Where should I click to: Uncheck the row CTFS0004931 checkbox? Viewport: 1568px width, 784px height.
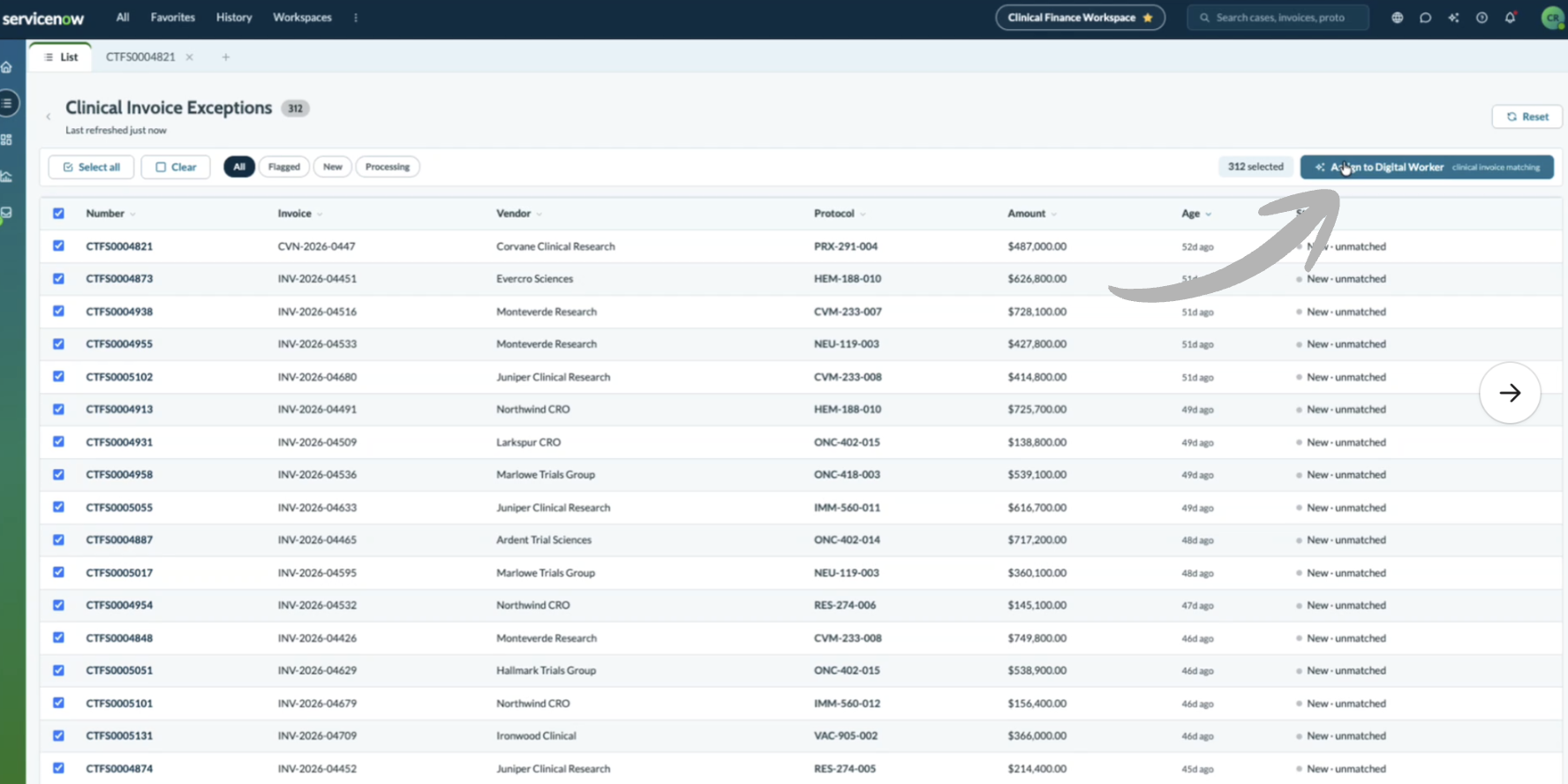point(58,442)
